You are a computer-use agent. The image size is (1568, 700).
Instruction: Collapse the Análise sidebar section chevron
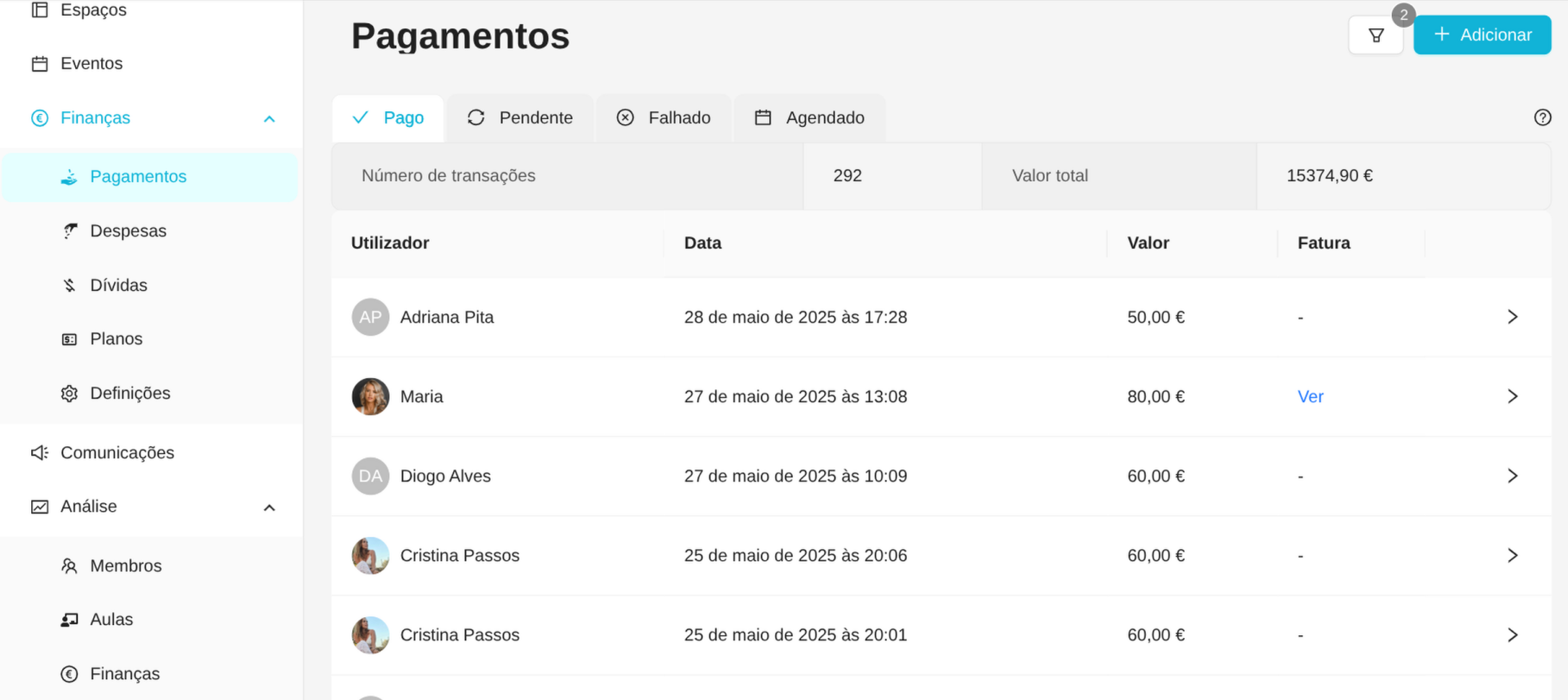[x=269, y=508]
